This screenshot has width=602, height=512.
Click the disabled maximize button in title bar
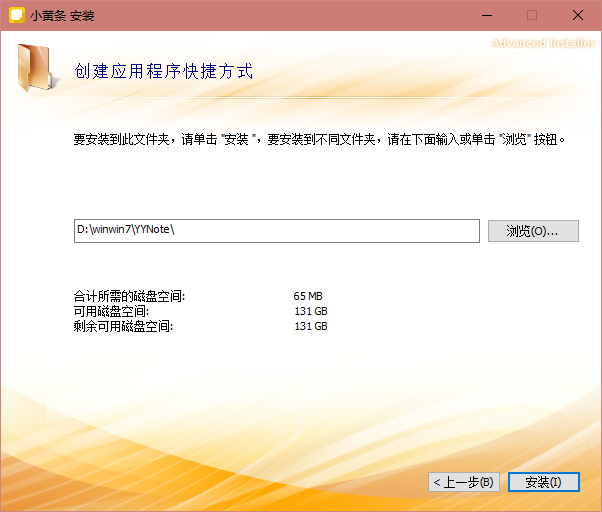point(532,15)
